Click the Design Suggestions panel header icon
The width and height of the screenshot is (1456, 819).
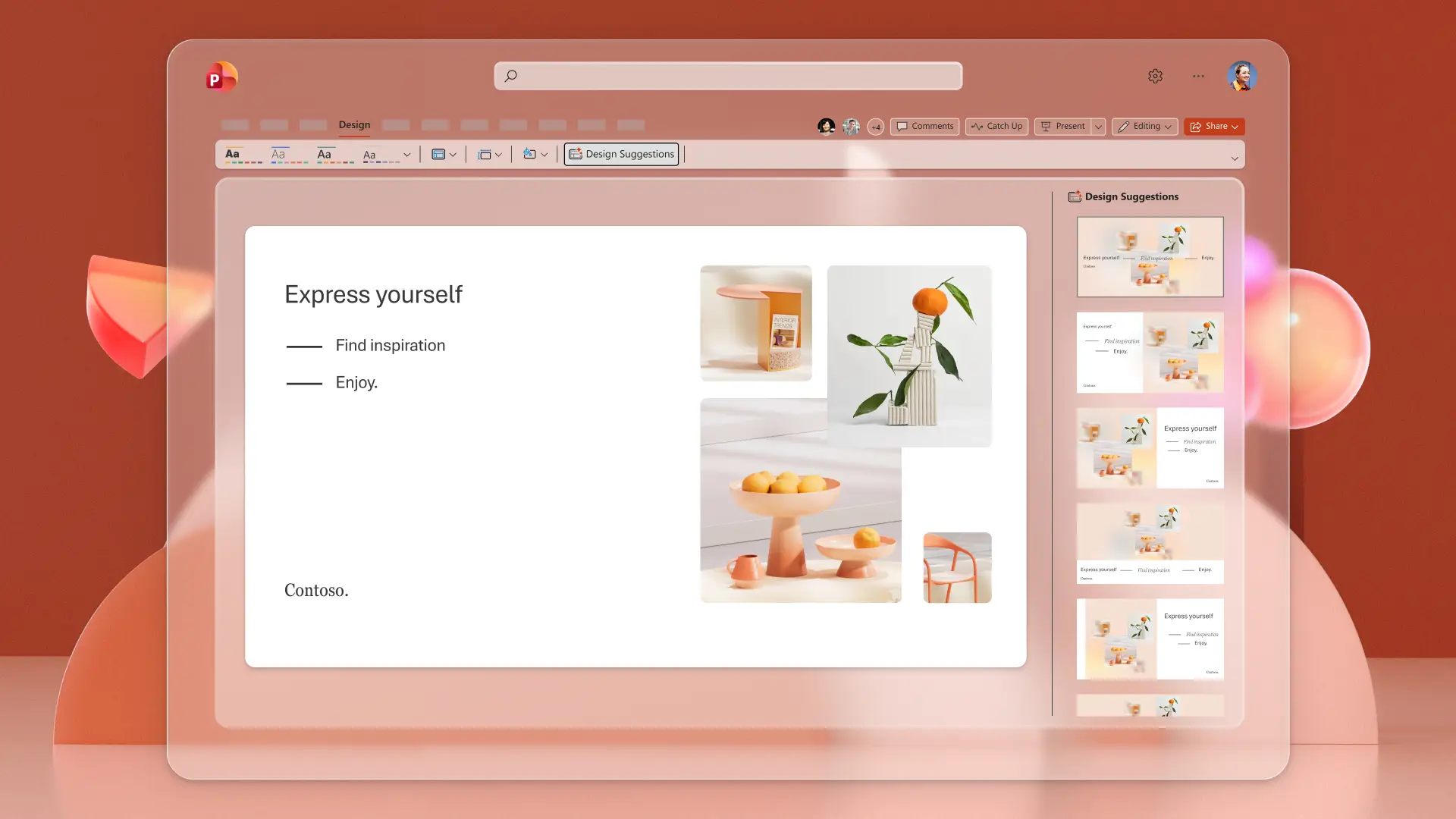coord(1075,196)
